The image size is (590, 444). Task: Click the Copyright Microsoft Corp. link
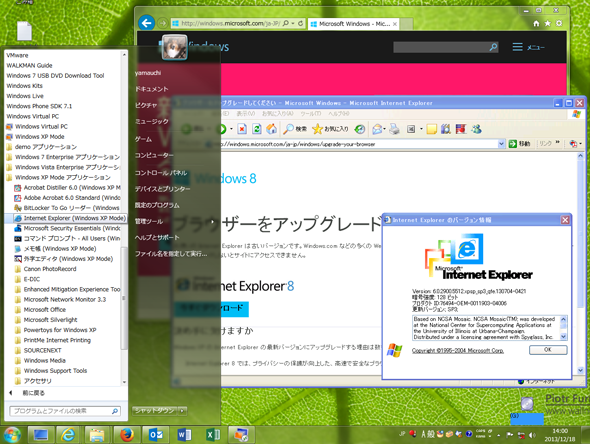coord(458,350)
